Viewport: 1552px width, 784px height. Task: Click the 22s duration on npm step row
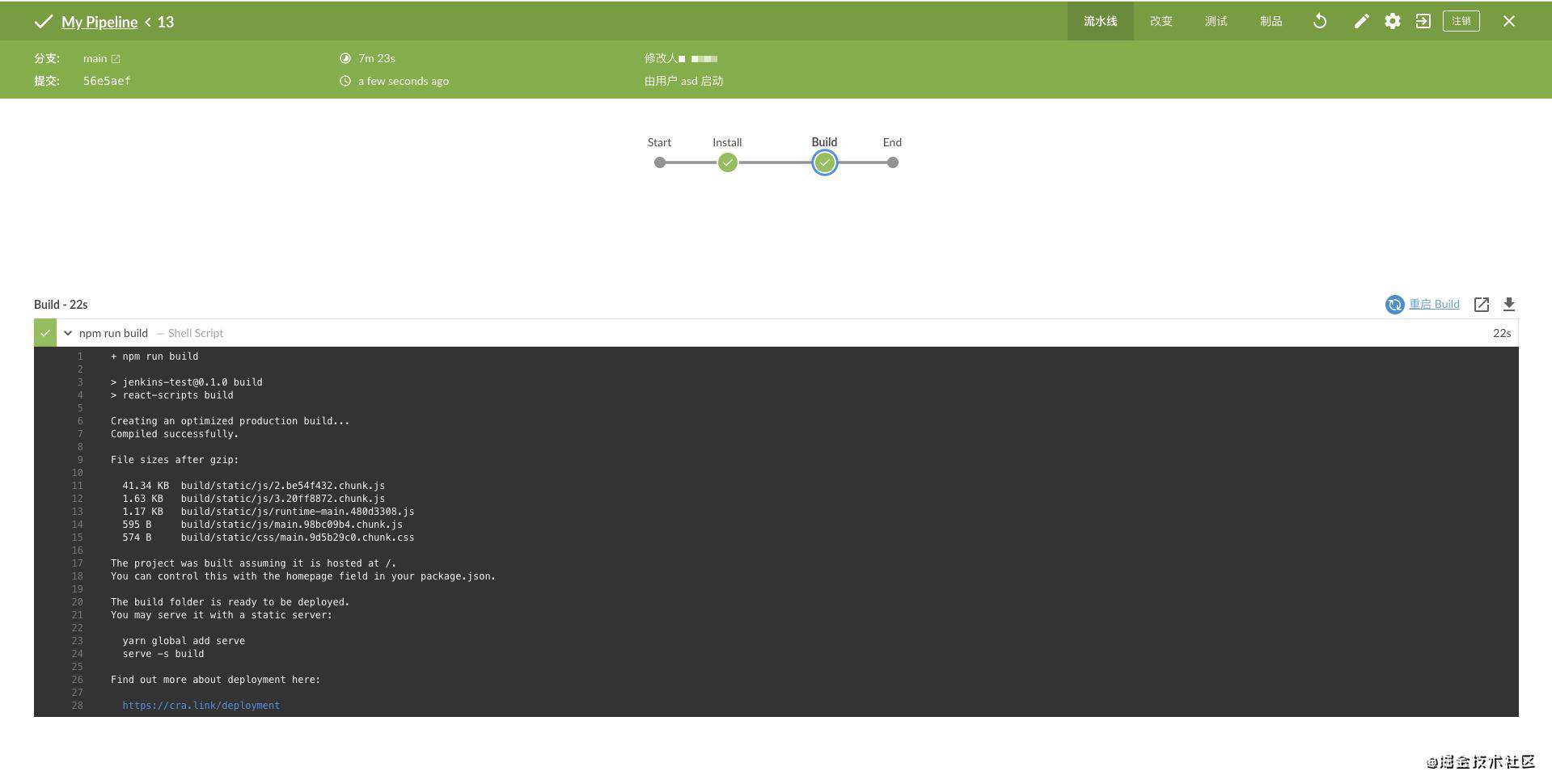pos(1502,333)
